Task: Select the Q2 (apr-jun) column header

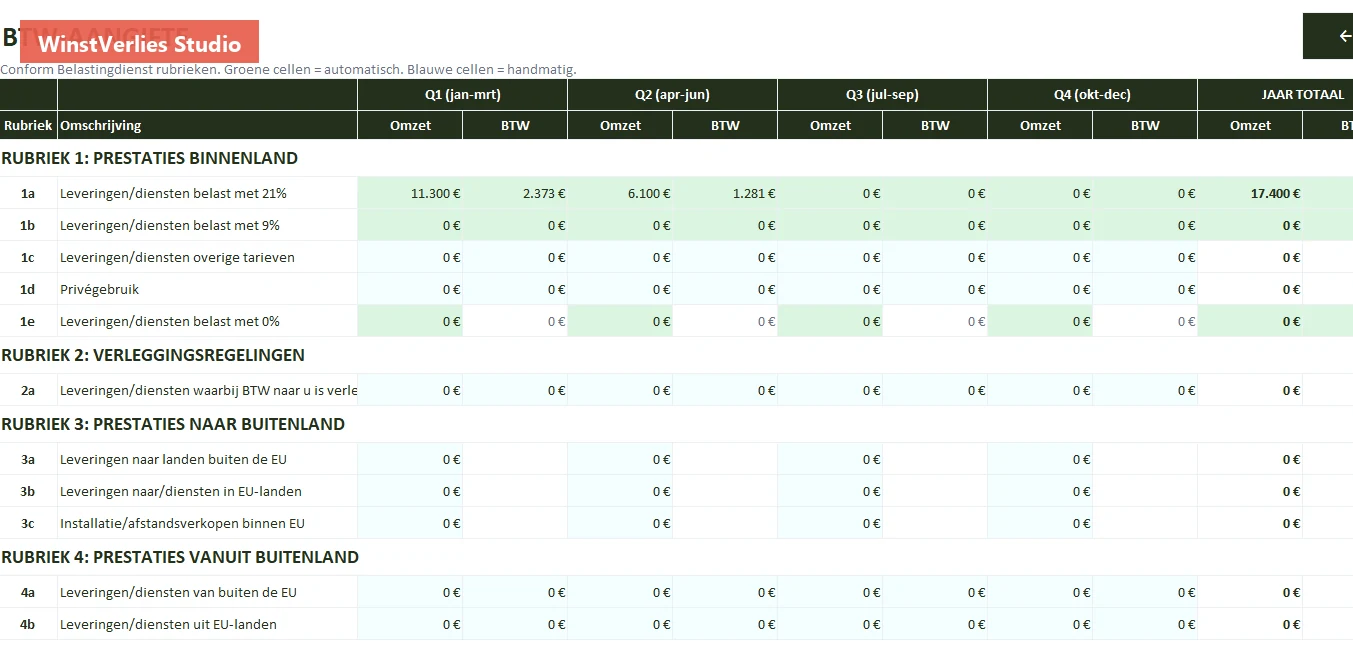Action: (672, 94)
